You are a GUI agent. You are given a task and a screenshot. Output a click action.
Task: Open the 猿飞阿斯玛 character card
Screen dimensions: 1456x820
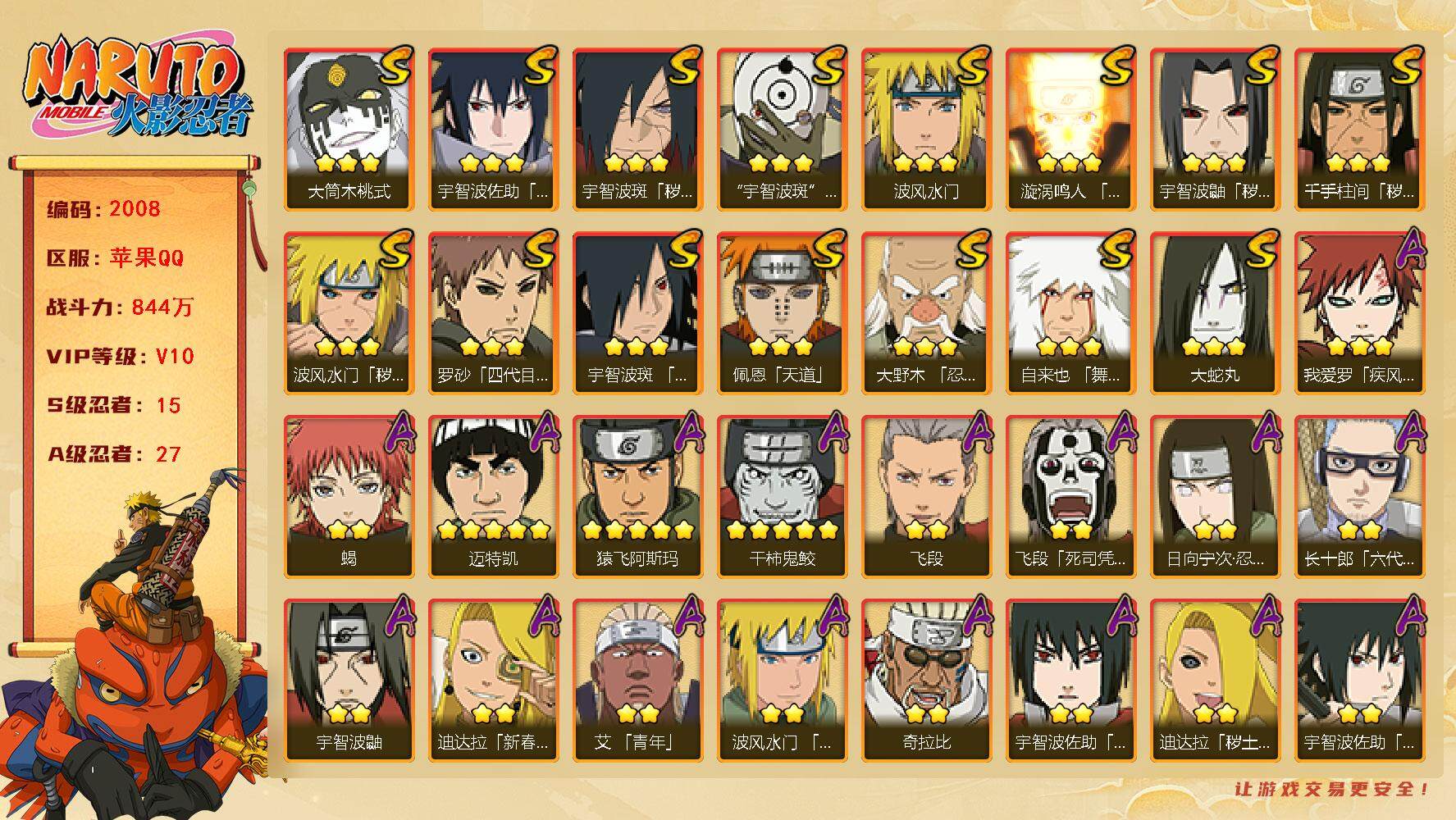[637, 497]
